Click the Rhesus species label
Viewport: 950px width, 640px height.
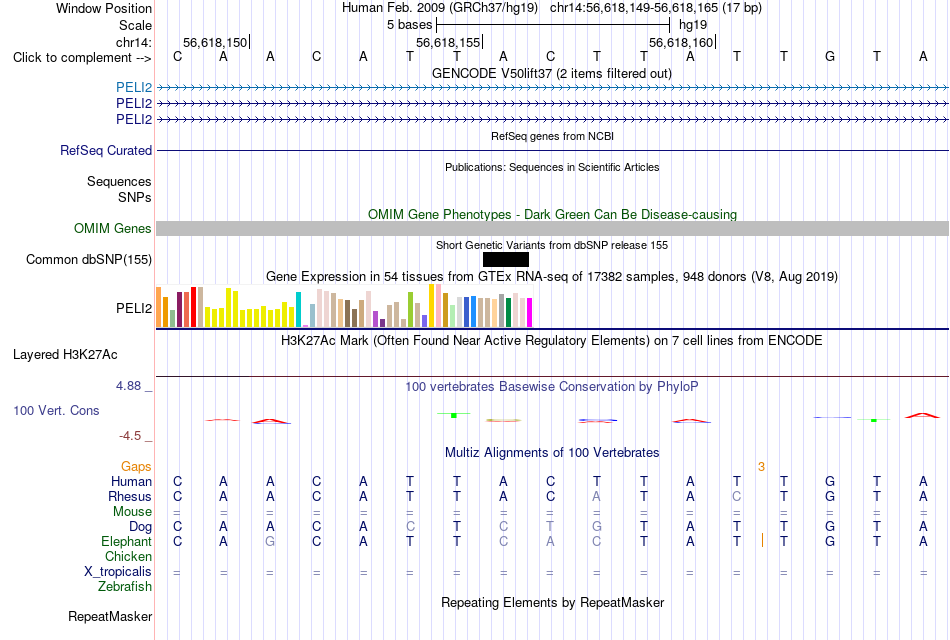point(130,496)
